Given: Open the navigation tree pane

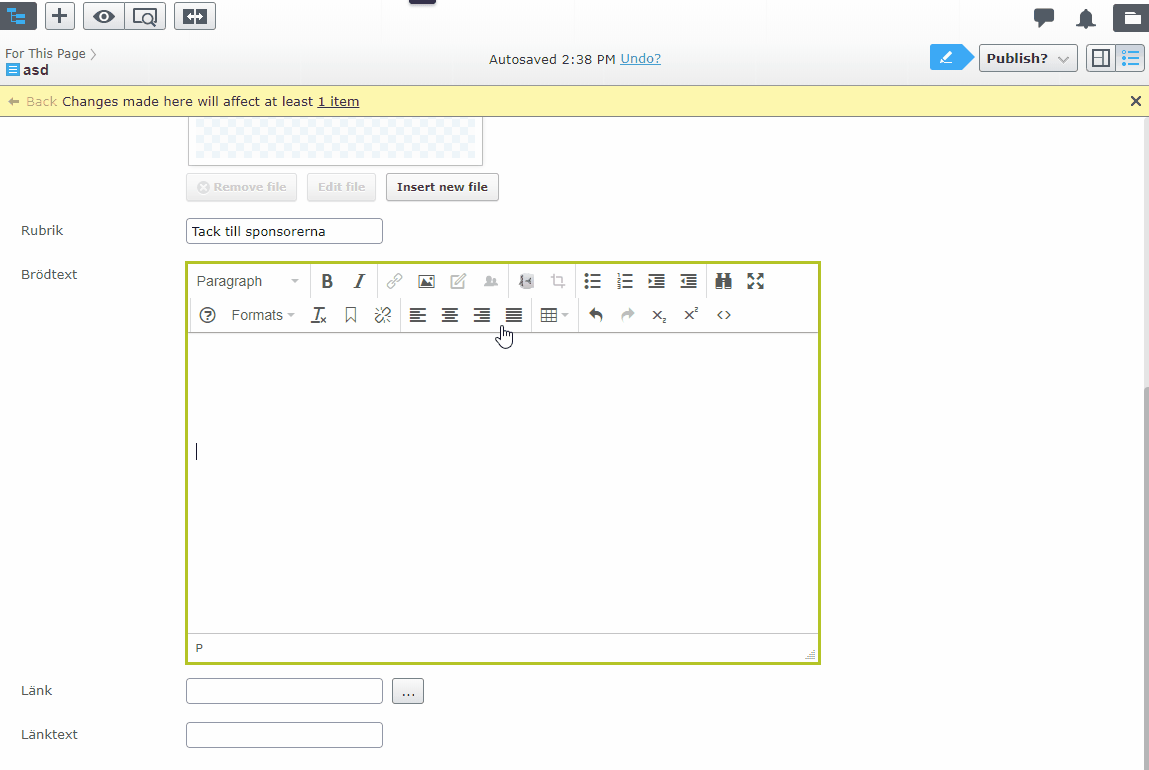Looking at the screenshot, I should (18, 16).
